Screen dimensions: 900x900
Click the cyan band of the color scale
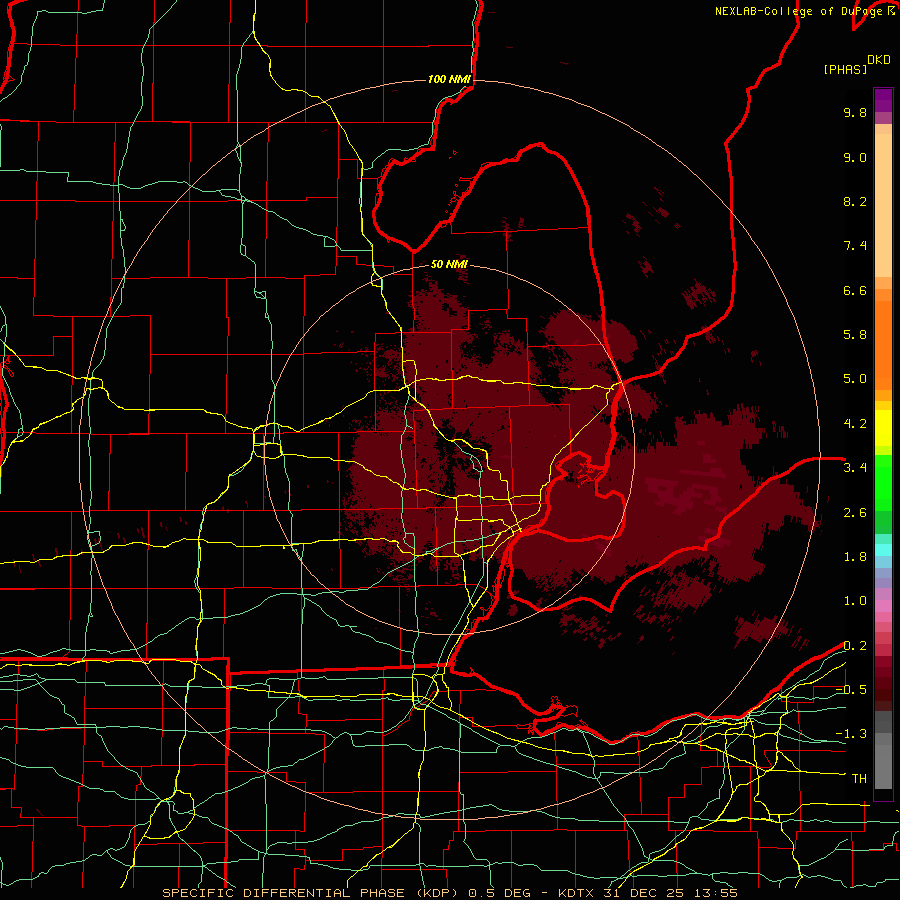[883, 550]
